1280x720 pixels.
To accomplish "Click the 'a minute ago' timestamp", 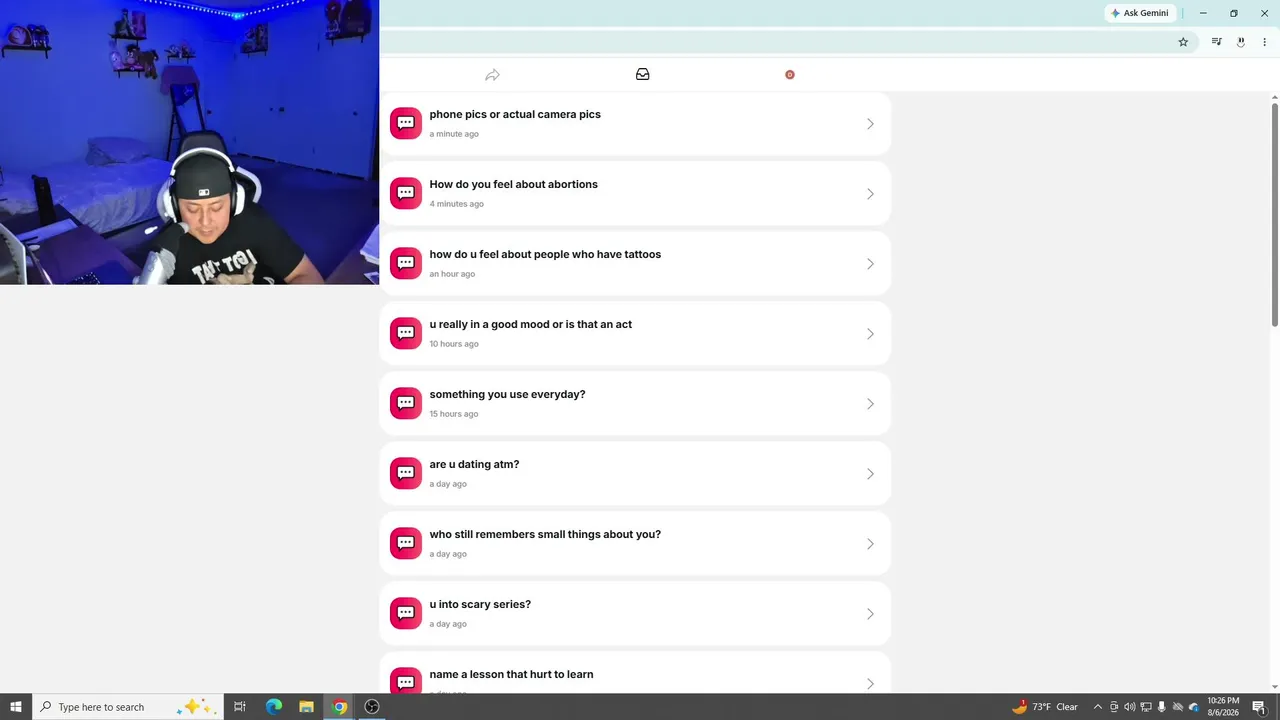I will (x=454, y=134).
